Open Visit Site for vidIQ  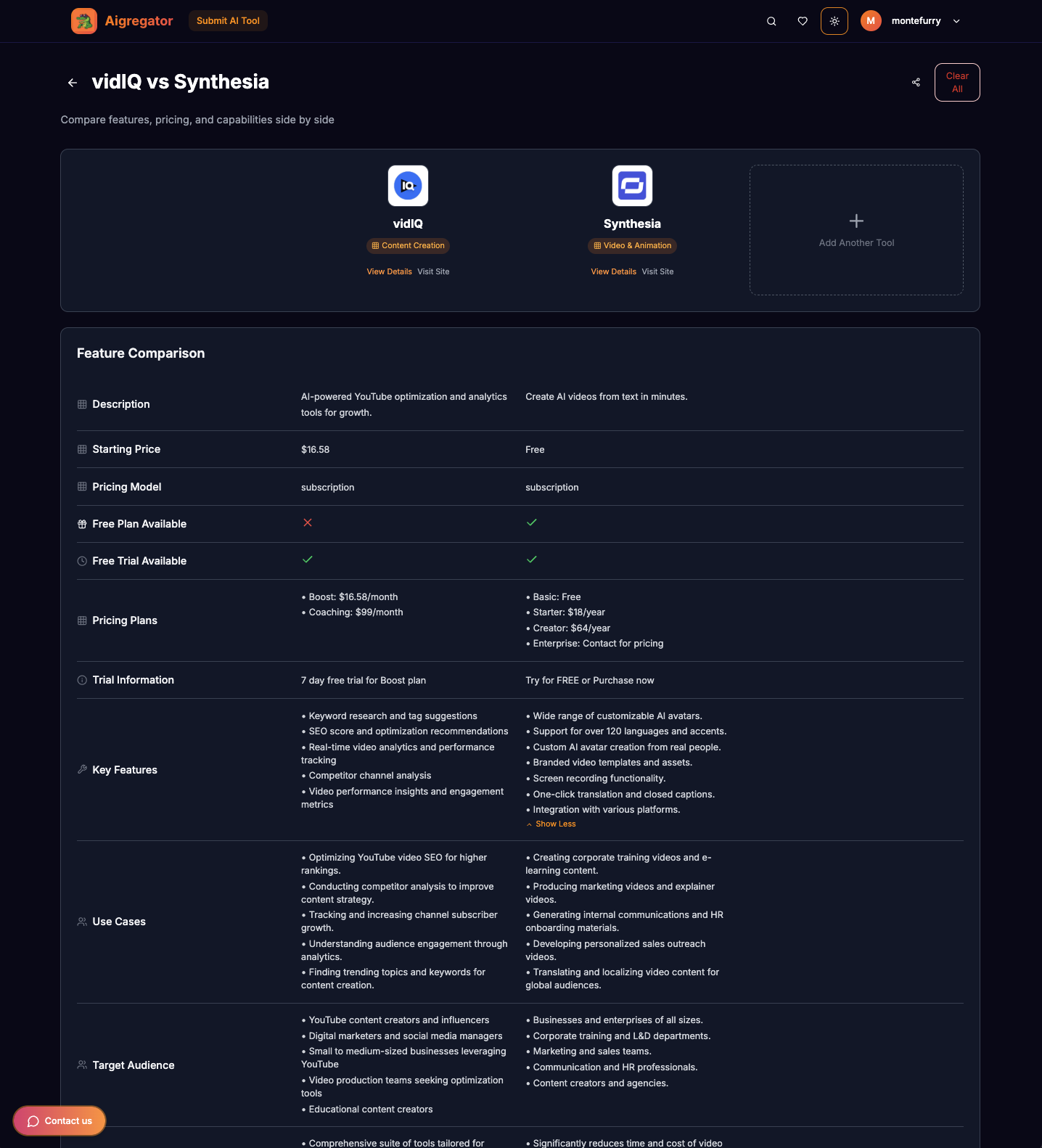[x=433, y=271]
